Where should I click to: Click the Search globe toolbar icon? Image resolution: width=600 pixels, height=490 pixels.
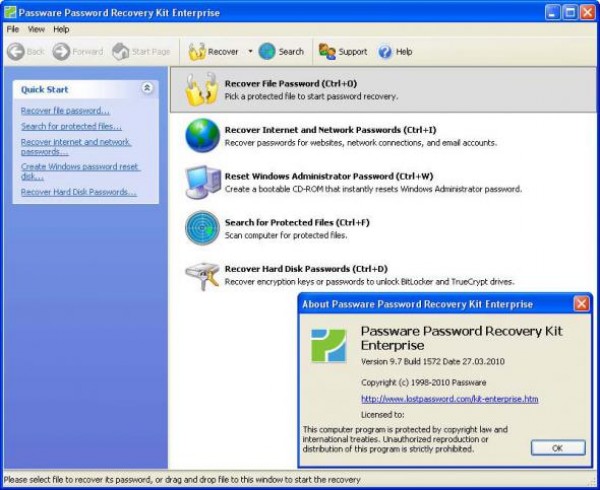click(x=267, y=51)
